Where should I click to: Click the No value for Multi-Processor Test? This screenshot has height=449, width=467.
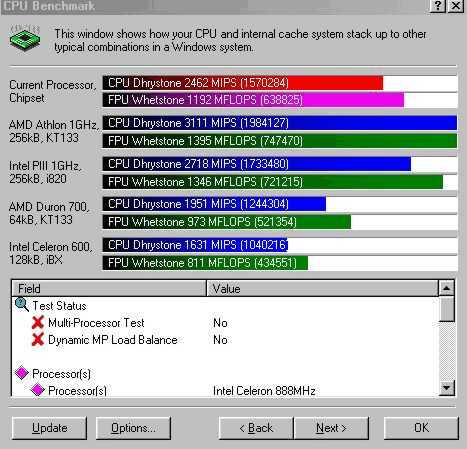coord(220,323)
